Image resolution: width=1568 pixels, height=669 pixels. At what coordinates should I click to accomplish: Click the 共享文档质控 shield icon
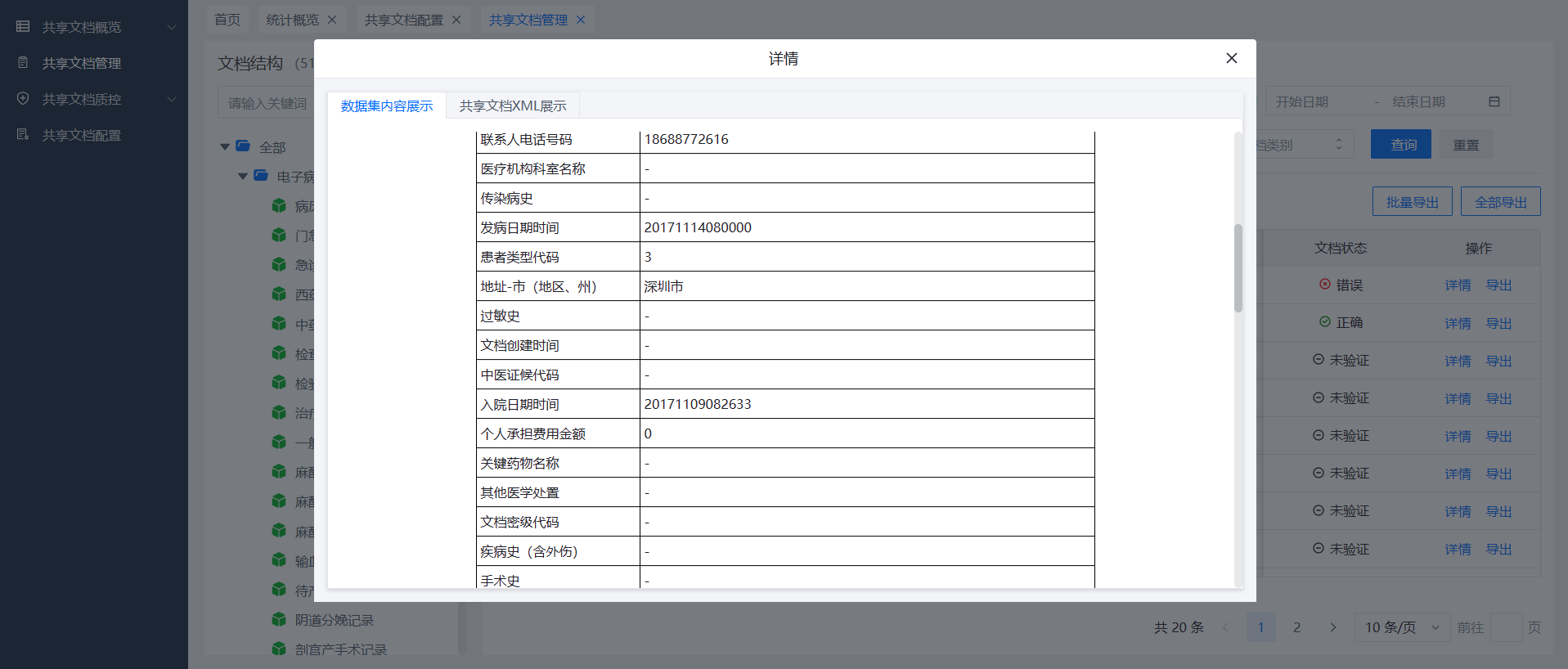tap(23, 98)
